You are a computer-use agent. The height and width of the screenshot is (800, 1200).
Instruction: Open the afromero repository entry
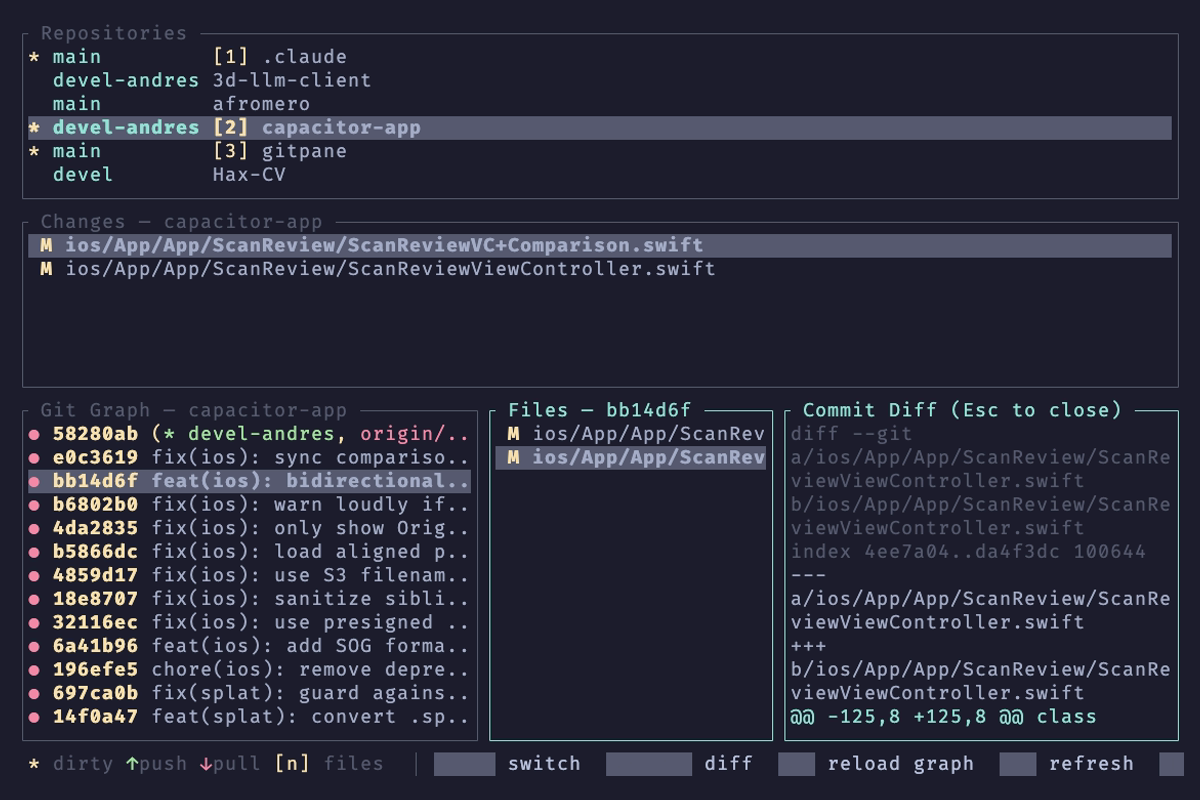(261, 104)
